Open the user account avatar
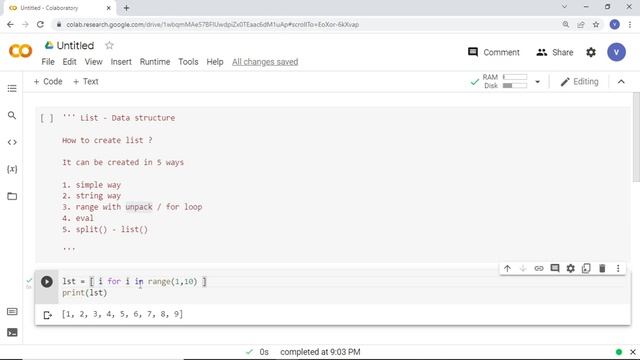 [616, 52]
